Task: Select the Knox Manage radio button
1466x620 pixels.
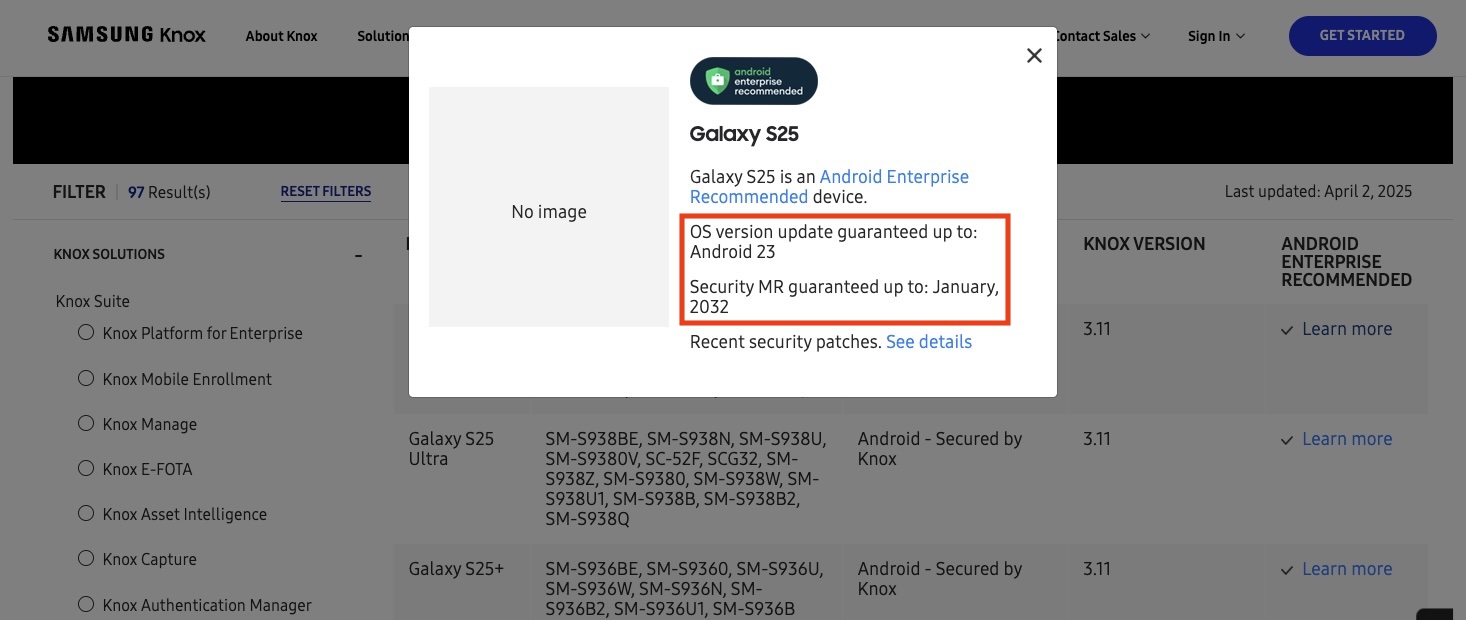Action: 86,424
